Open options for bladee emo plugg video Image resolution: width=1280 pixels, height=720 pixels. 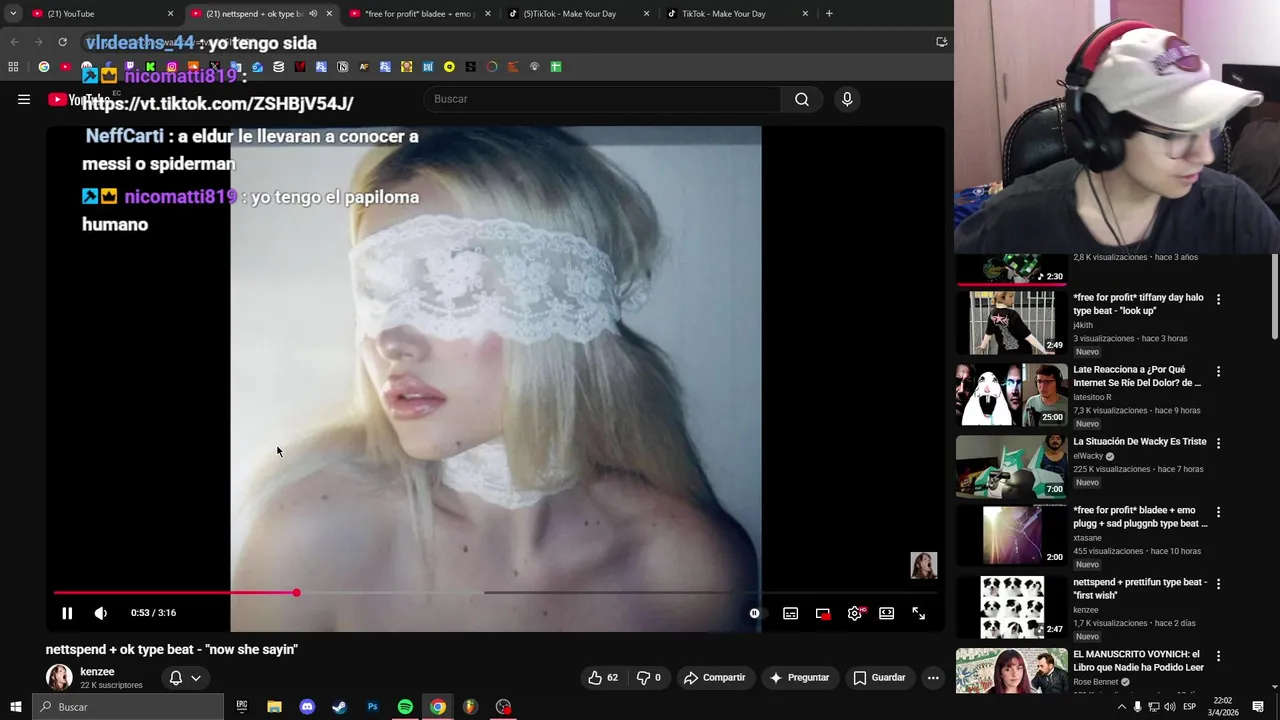pos(1218,512)
